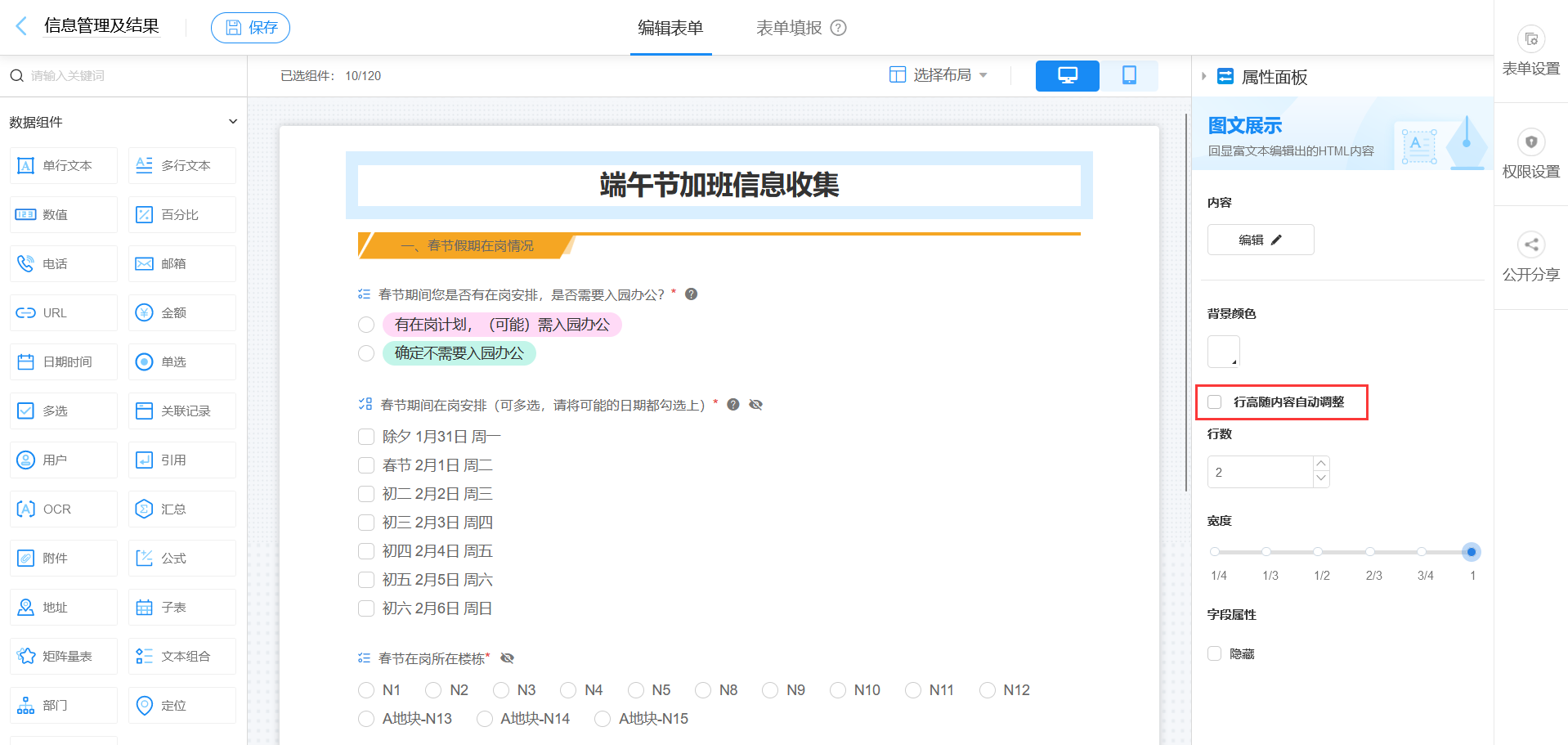Select the 单行文本 component

[63, 165]
